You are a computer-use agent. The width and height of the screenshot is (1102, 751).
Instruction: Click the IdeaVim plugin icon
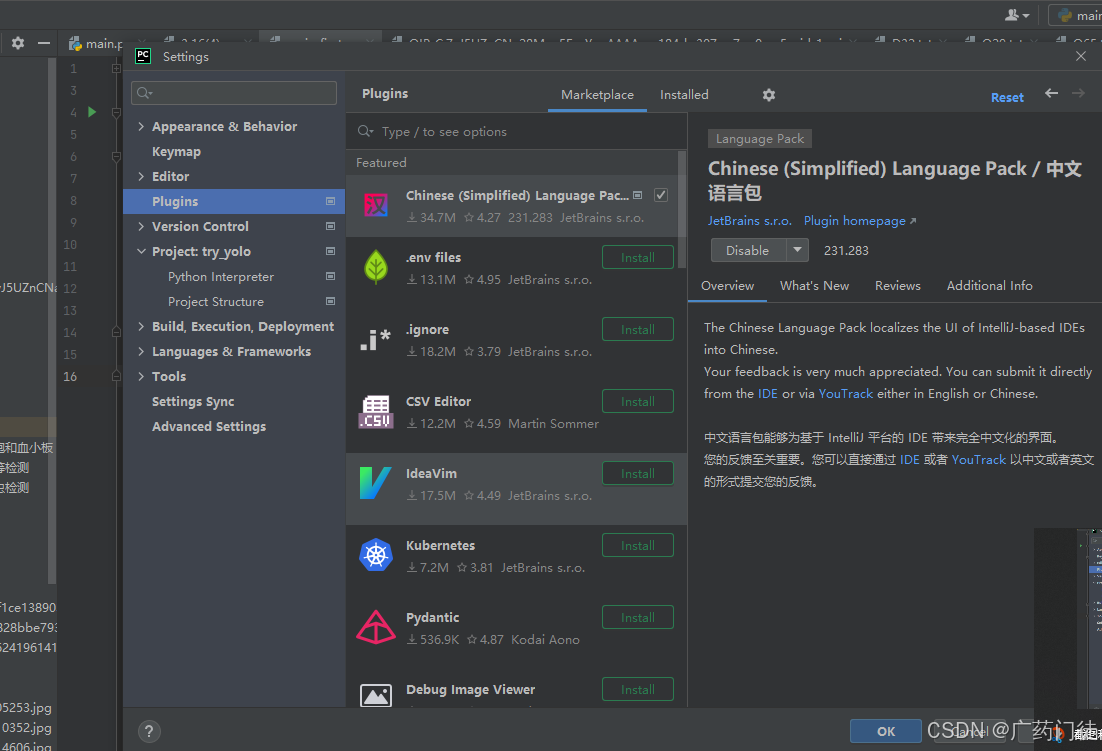pyautogui.click(x=376, y=483)
